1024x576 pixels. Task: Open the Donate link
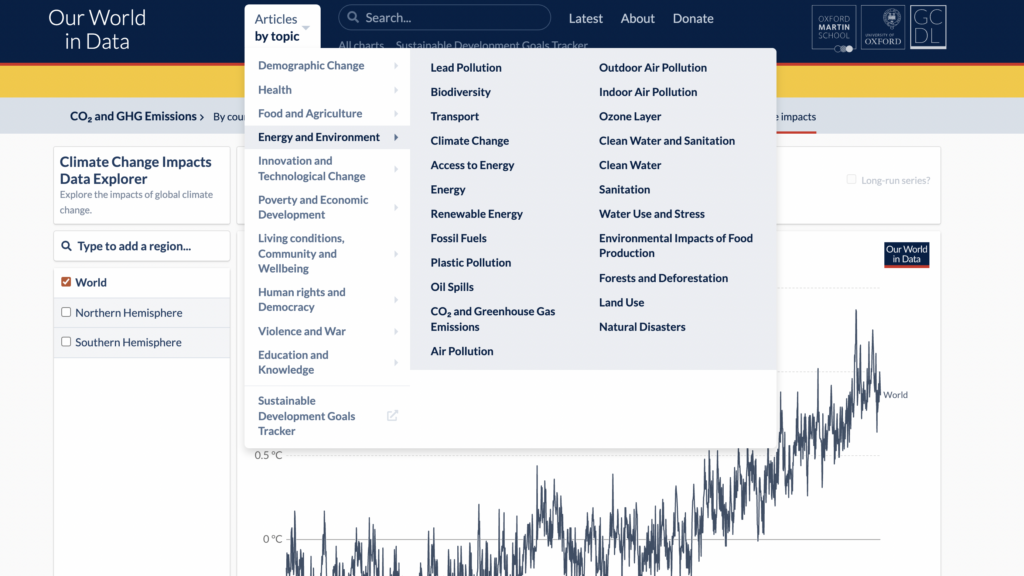pyautogui.click(x=693, y=18)
